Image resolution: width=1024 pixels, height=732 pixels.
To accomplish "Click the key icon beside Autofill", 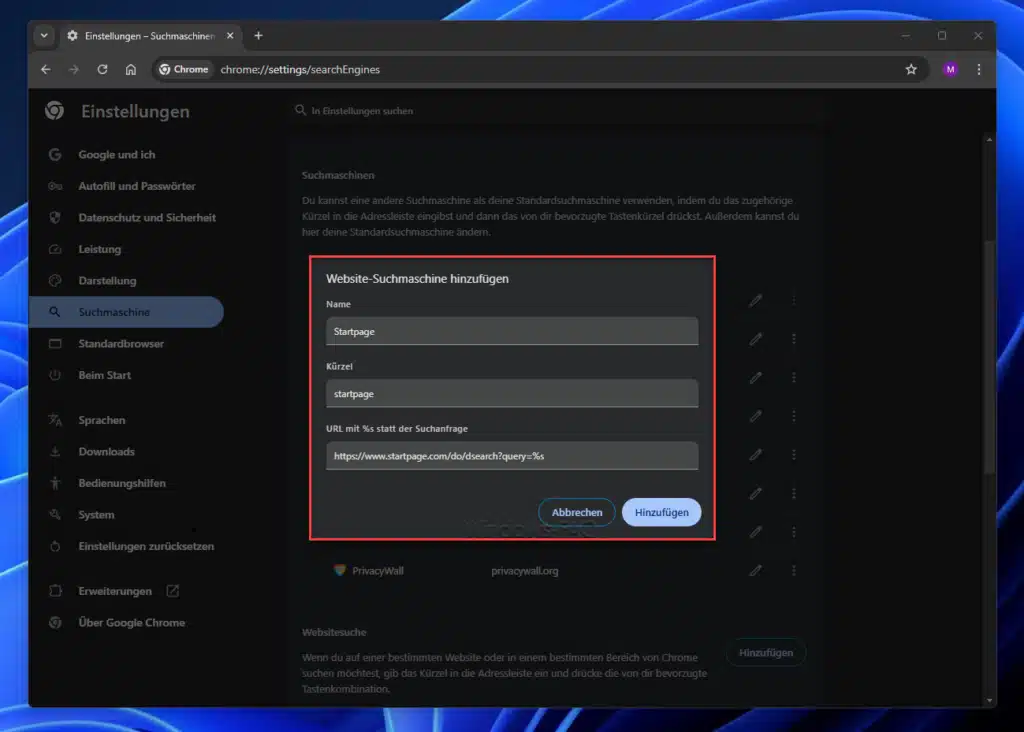I will 55,186.
